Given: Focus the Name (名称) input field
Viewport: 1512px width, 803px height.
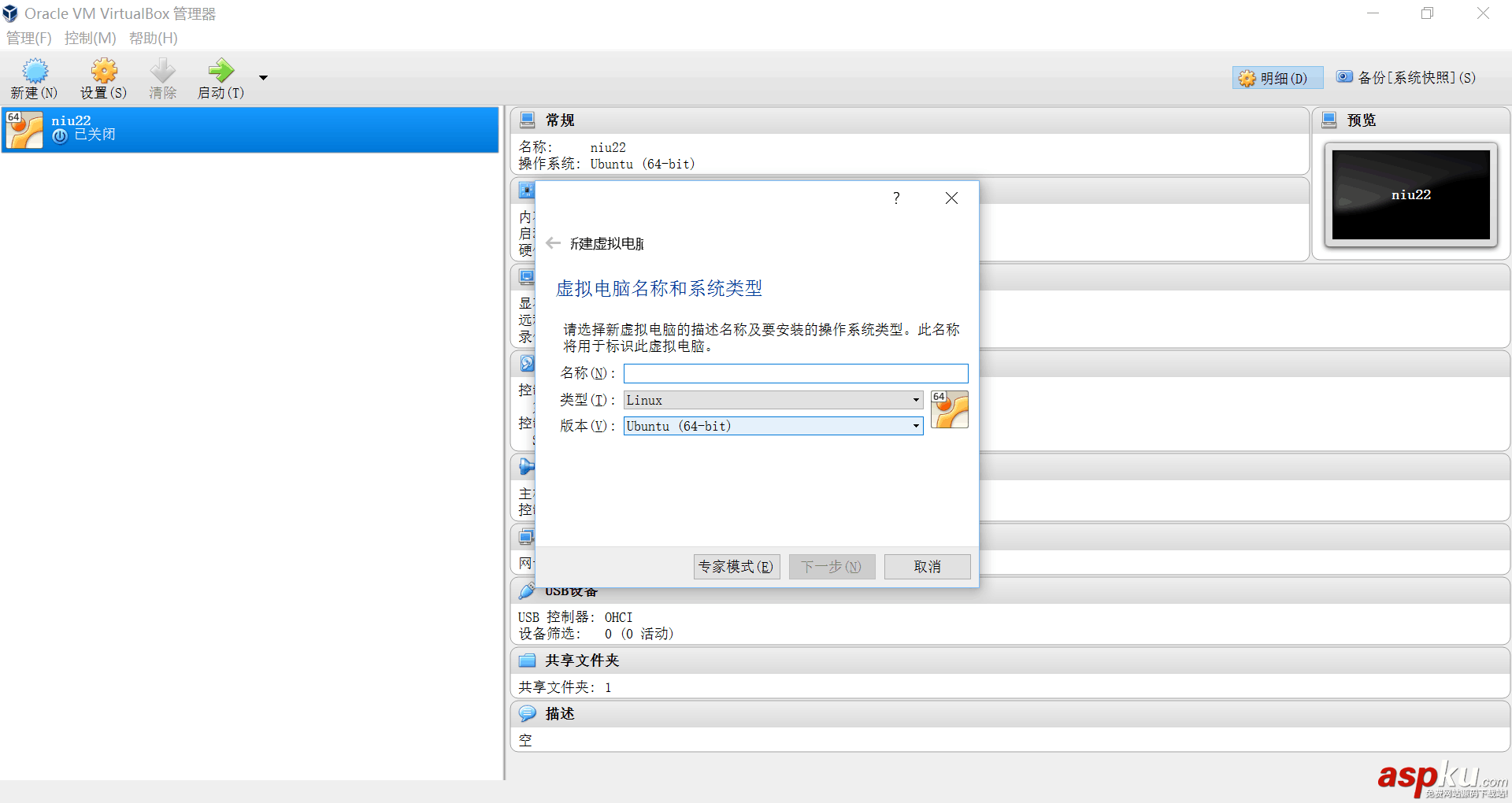Looking at the screenshot, I should tap(796, 373).
